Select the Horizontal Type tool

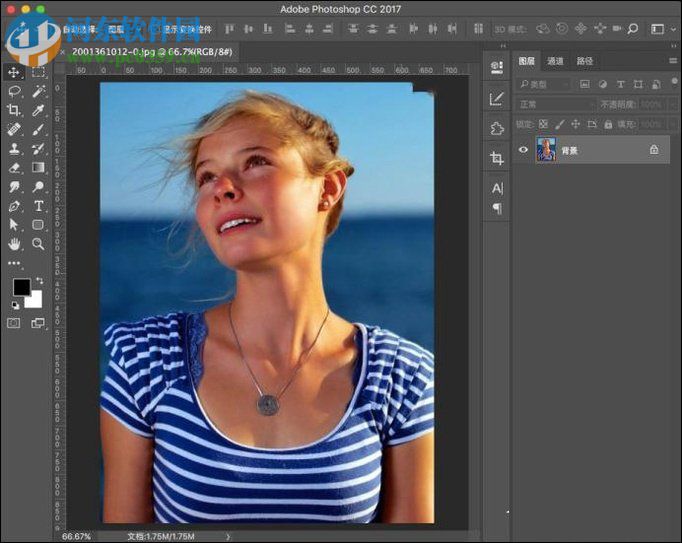tap(38, 206)
